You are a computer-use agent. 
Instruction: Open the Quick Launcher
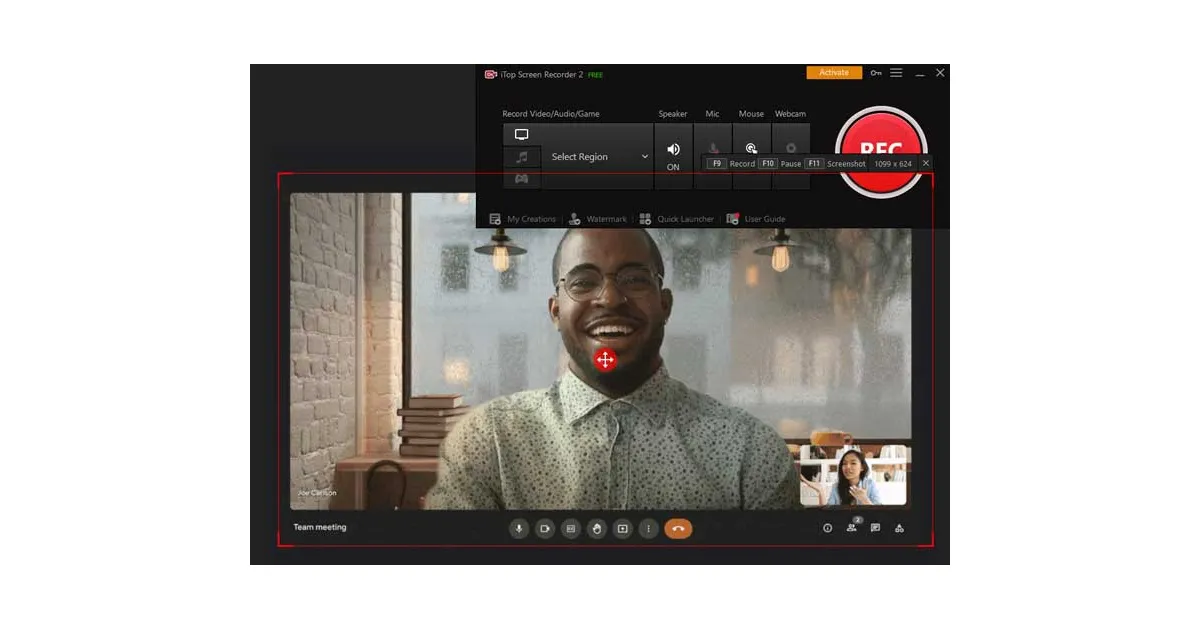click(677, 219)
